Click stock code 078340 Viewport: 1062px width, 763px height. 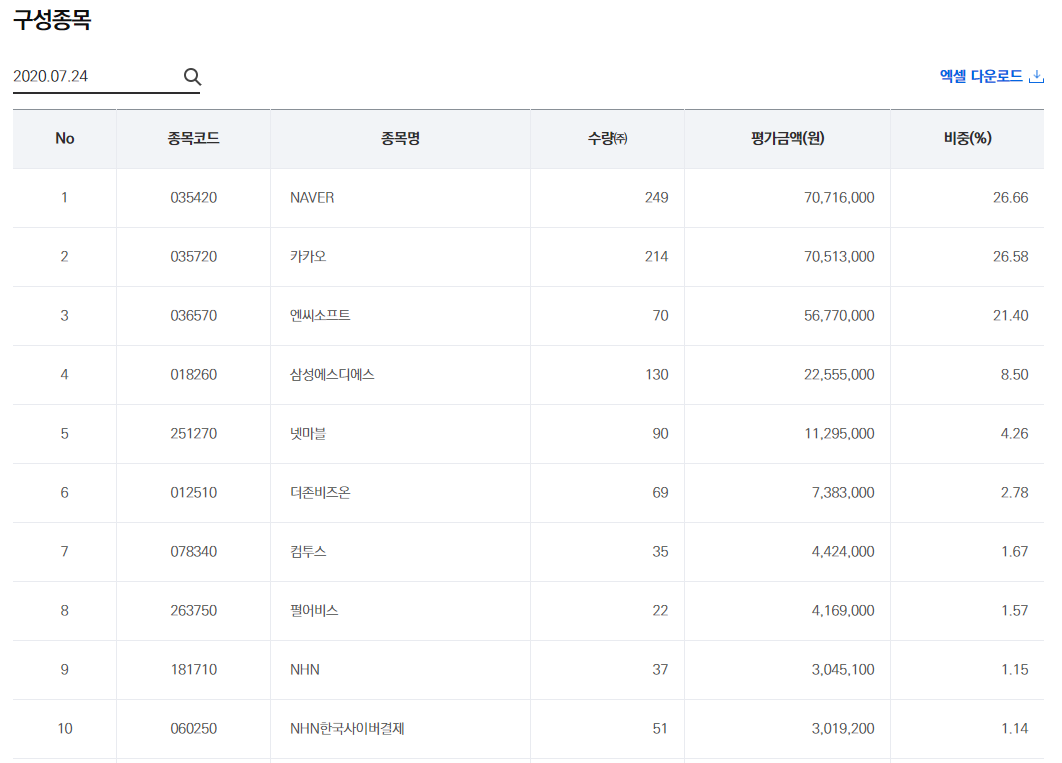[194, 551]
